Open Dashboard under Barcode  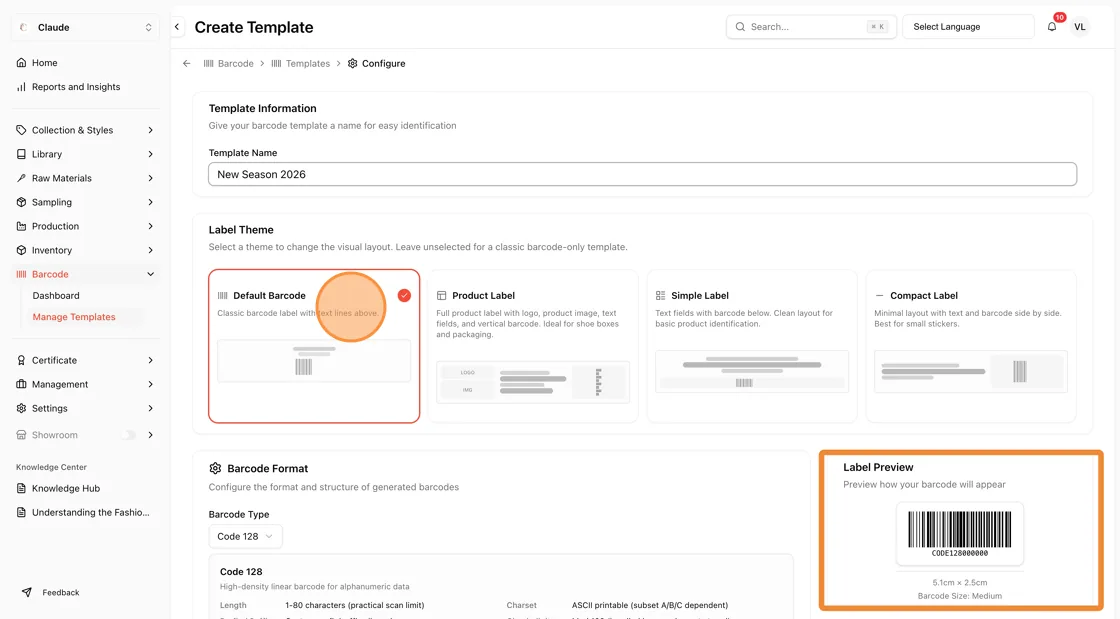pyautogui.click(x=56, y=296)
